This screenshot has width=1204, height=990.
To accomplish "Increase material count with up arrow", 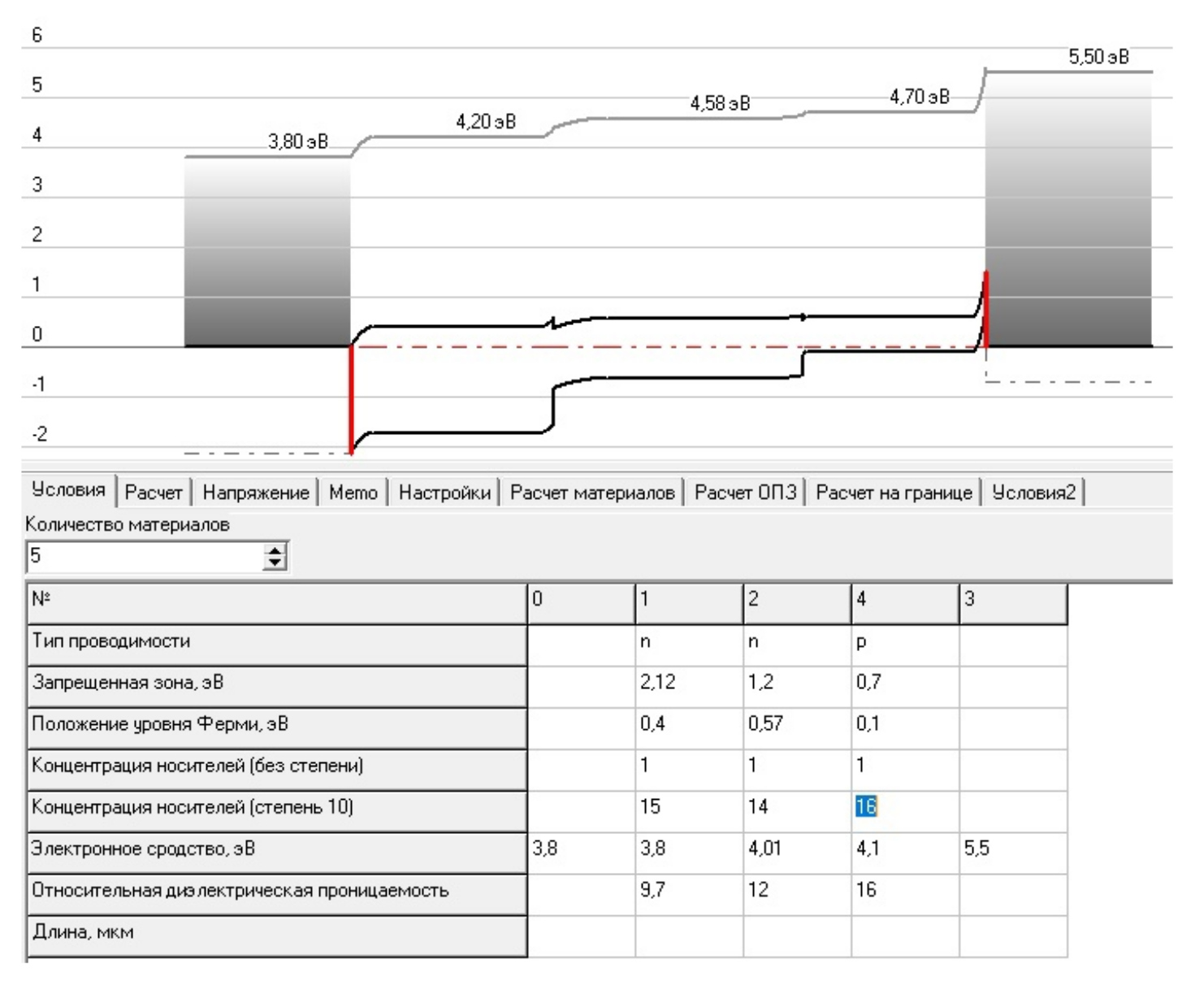I will [x=276, y=551].
